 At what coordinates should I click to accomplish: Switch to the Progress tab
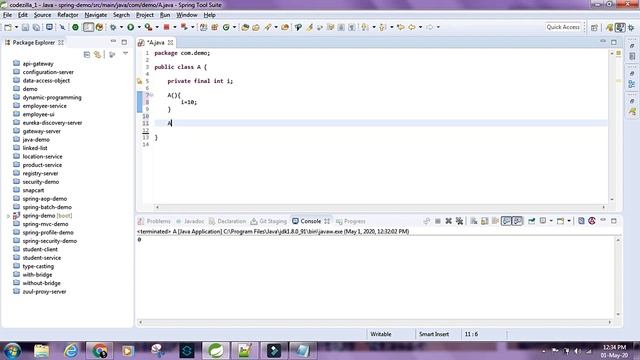351,221
